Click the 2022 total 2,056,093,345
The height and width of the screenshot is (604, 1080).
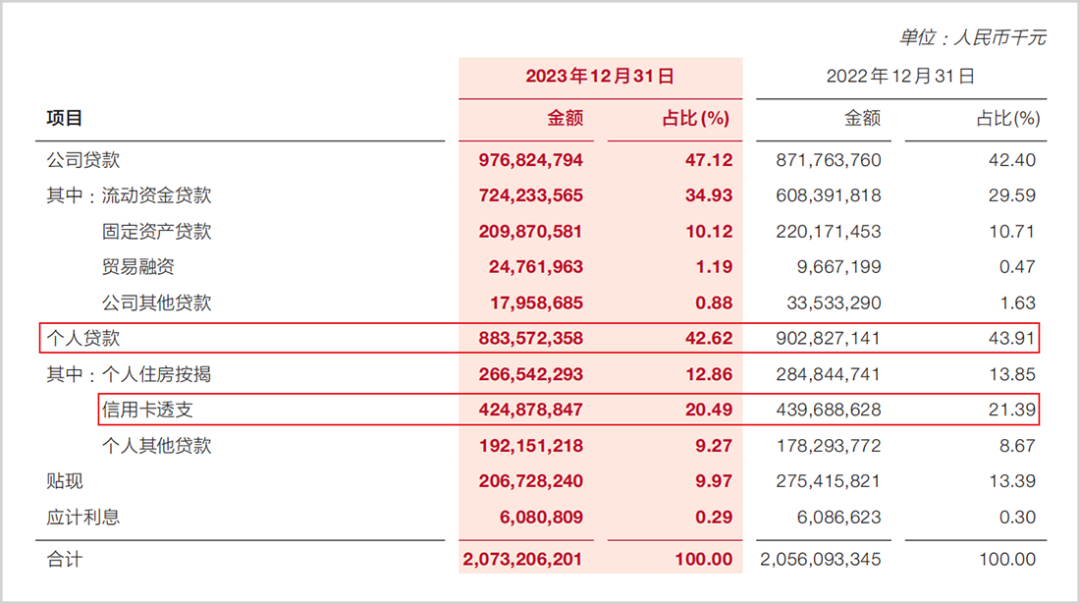pyautogui.click(x=820, y=559)
